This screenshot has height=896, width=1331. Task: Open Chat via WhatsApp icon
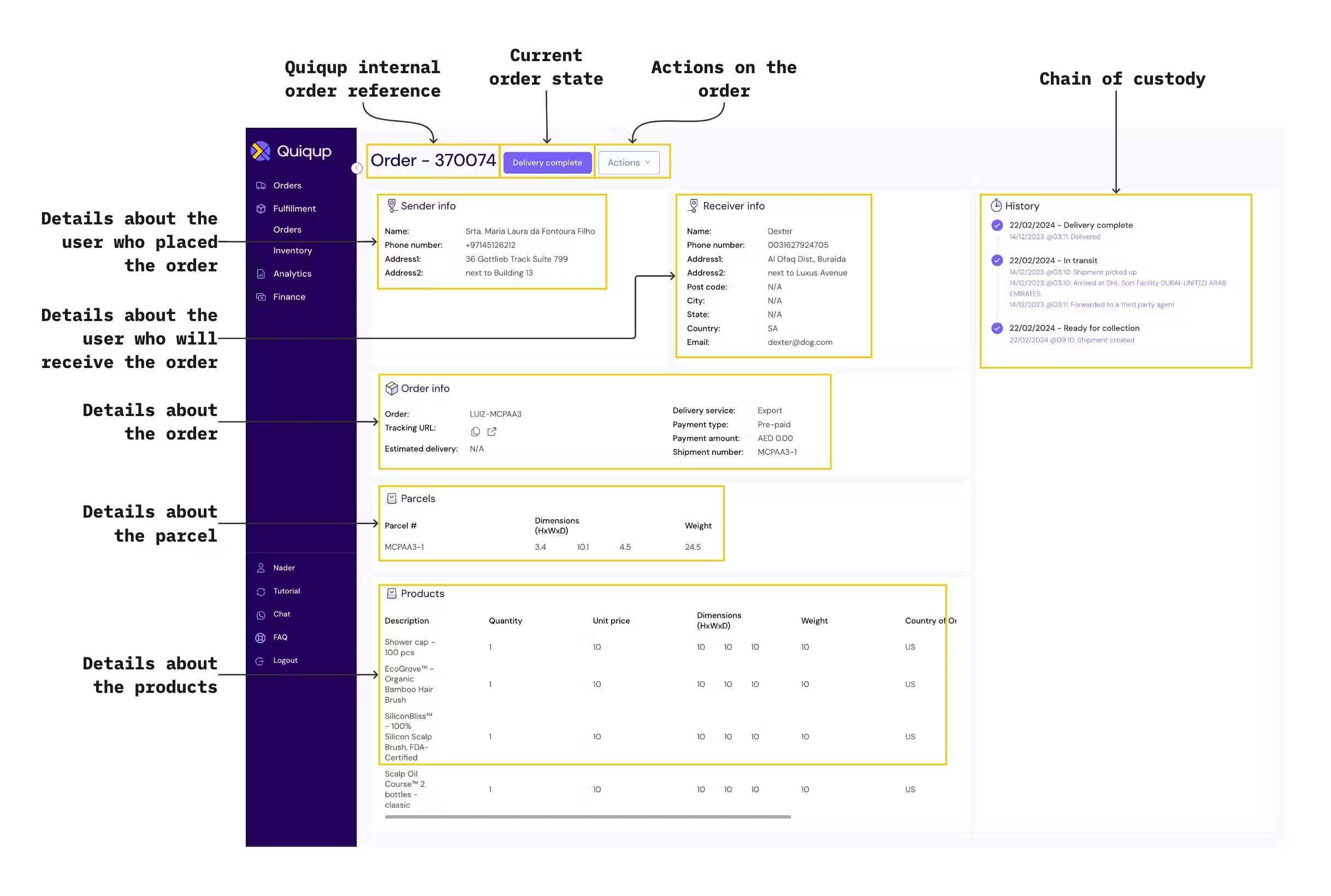pyautogui.click(x=261, y=615)
